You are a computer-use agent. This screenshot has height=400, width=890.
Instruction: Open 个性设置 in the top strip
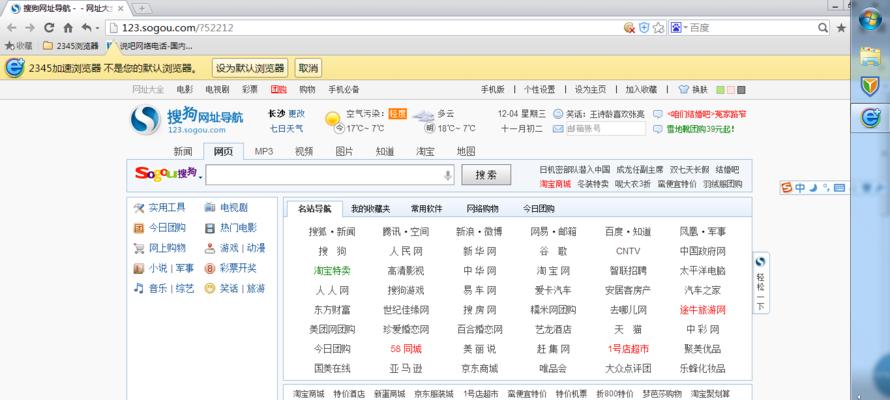coord(539,90)
